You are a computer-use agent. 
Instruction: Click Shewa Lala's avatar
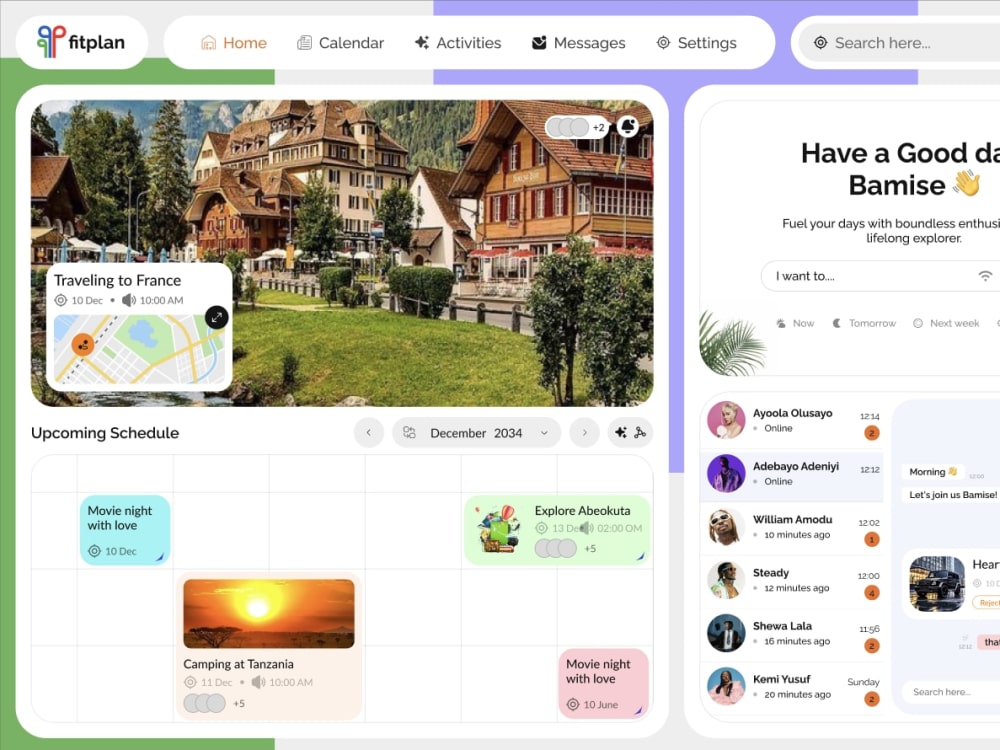tap(726, 633)
